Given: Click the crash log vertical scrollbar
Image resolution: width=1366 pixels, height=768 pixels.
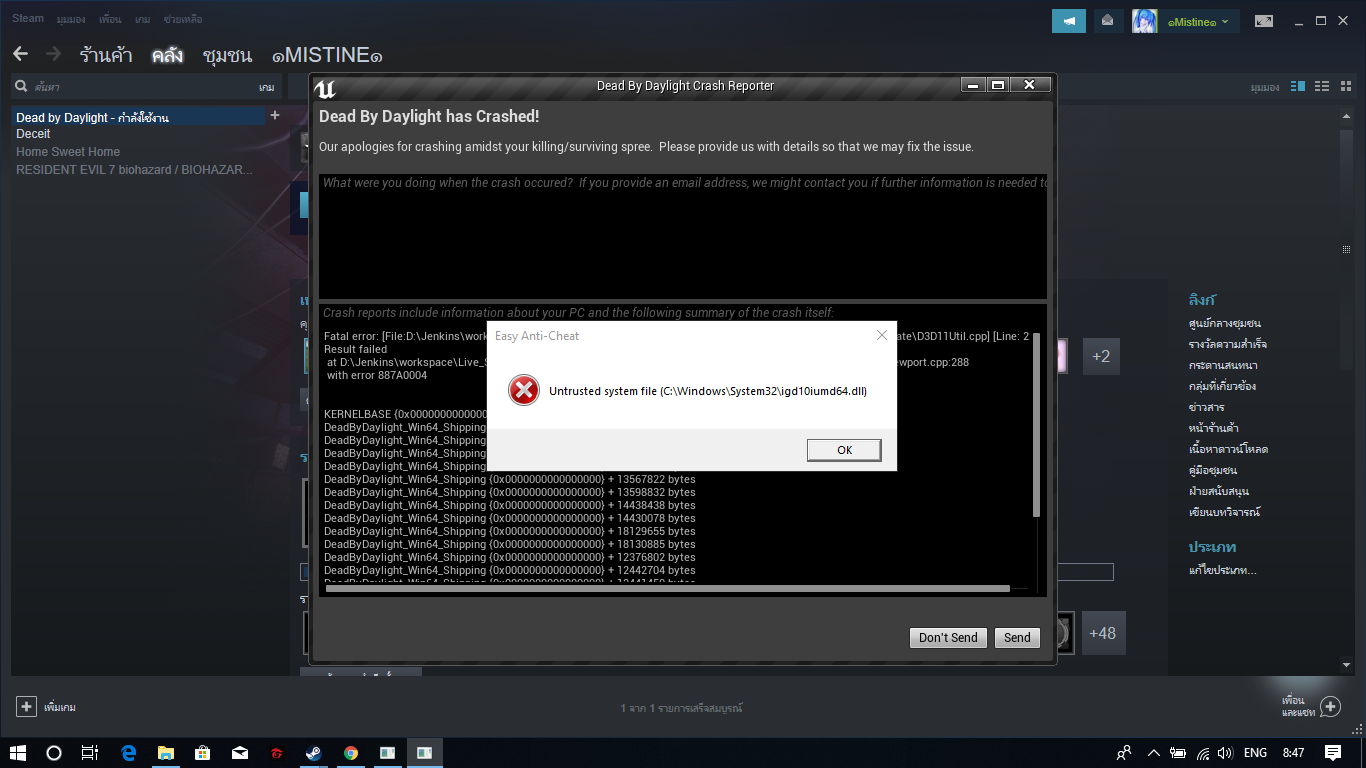Looking at the screenshot, I should click(x=1035, y=425).
